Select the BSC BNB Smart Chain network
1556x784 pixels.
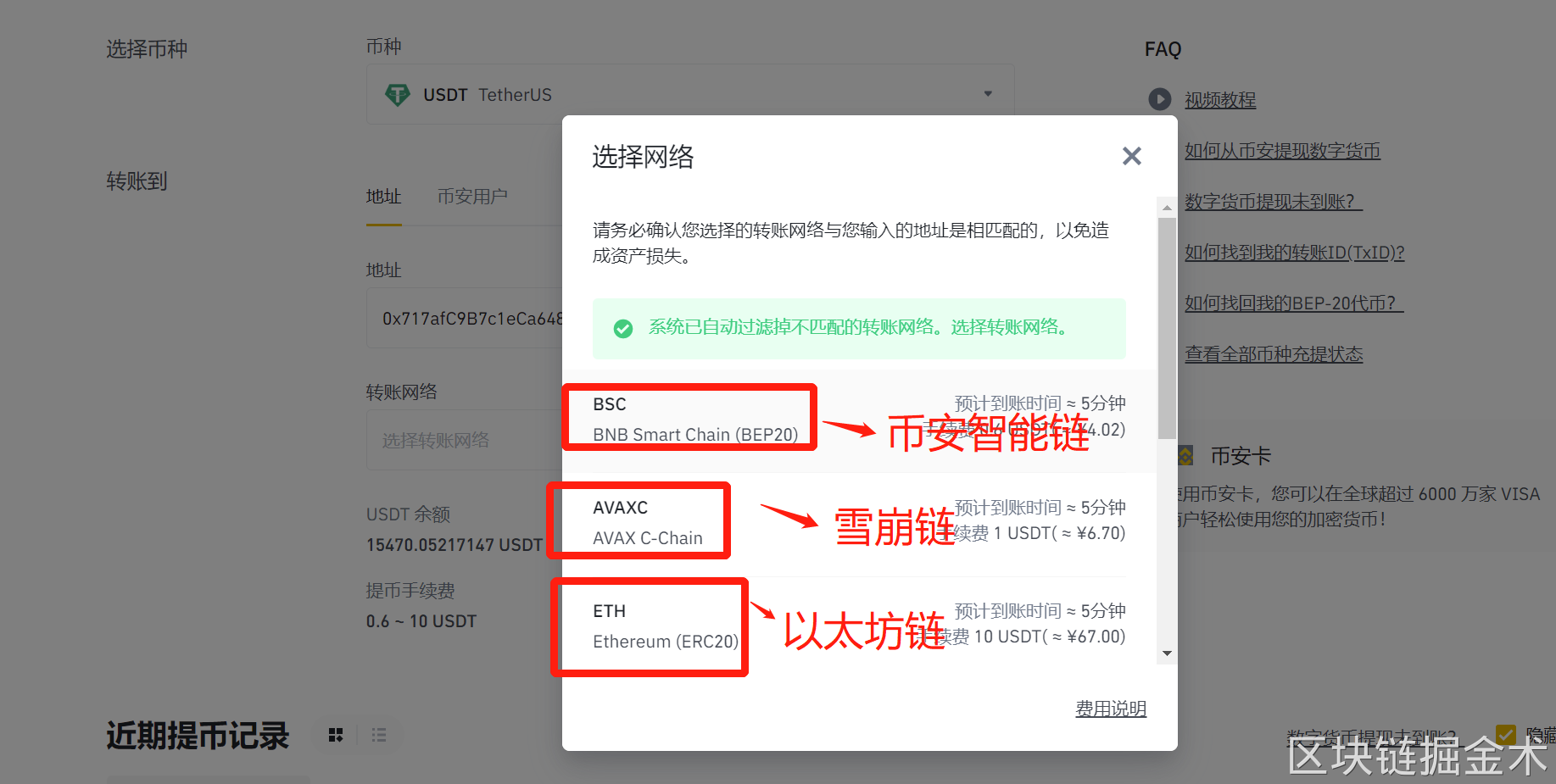click(859, 420)
